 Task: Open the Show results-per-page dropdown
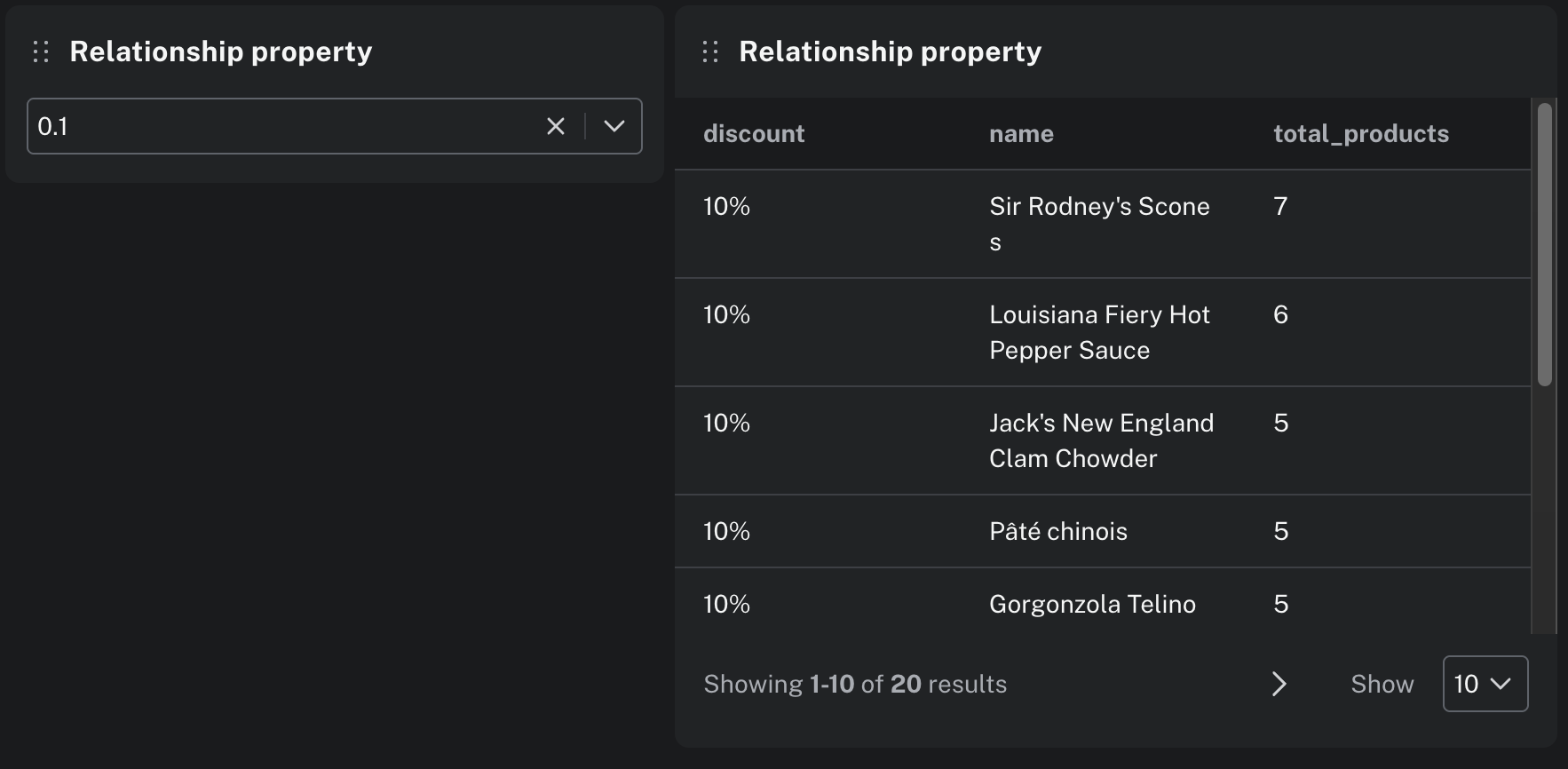(x=1485, y=684)
